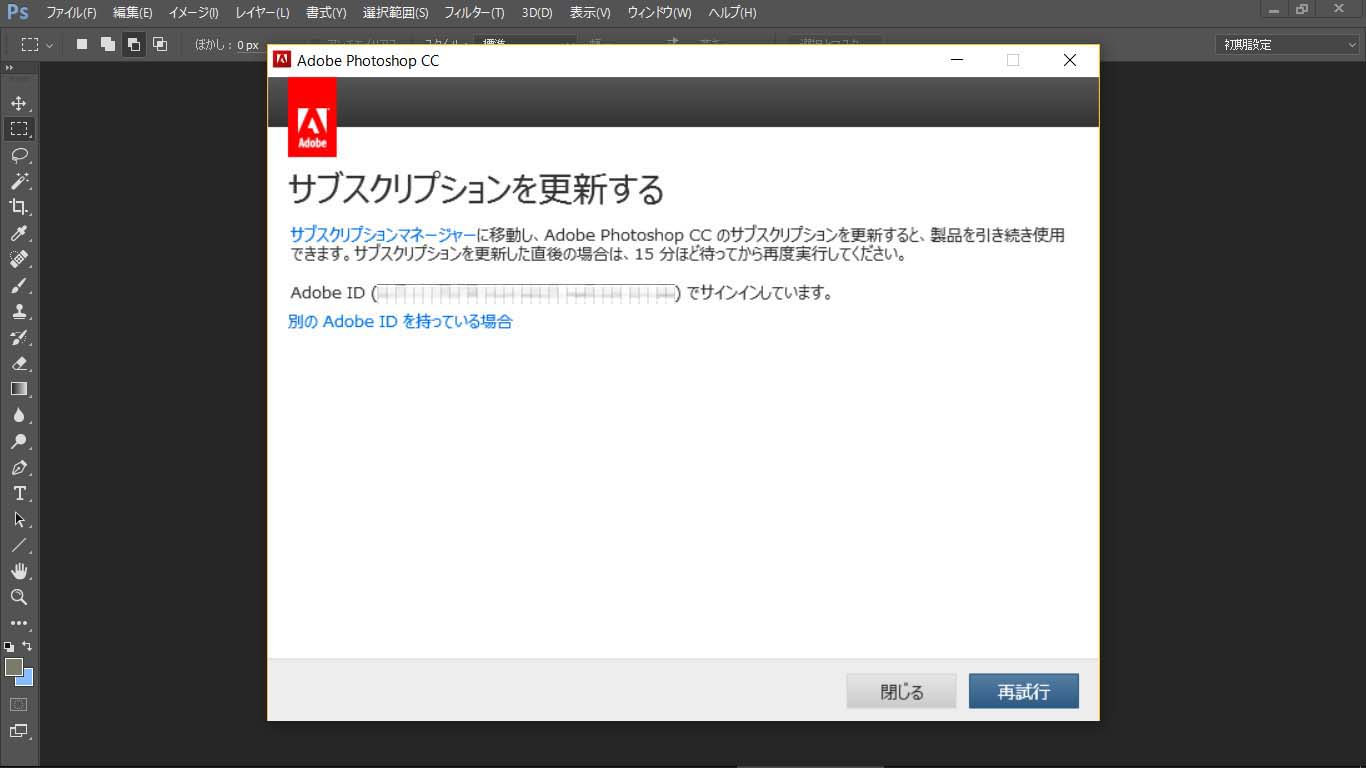
Task: Open the フィルター(T) menu
Action: point(474,13)
